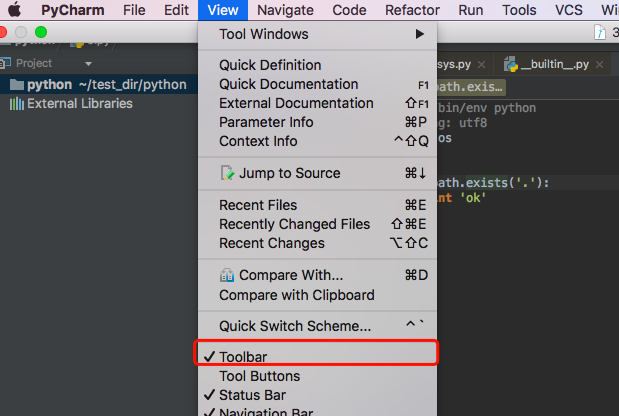Click the __builtin__.py Python file icon
This screenshot has width=619, height=416.
coord(511,63)
